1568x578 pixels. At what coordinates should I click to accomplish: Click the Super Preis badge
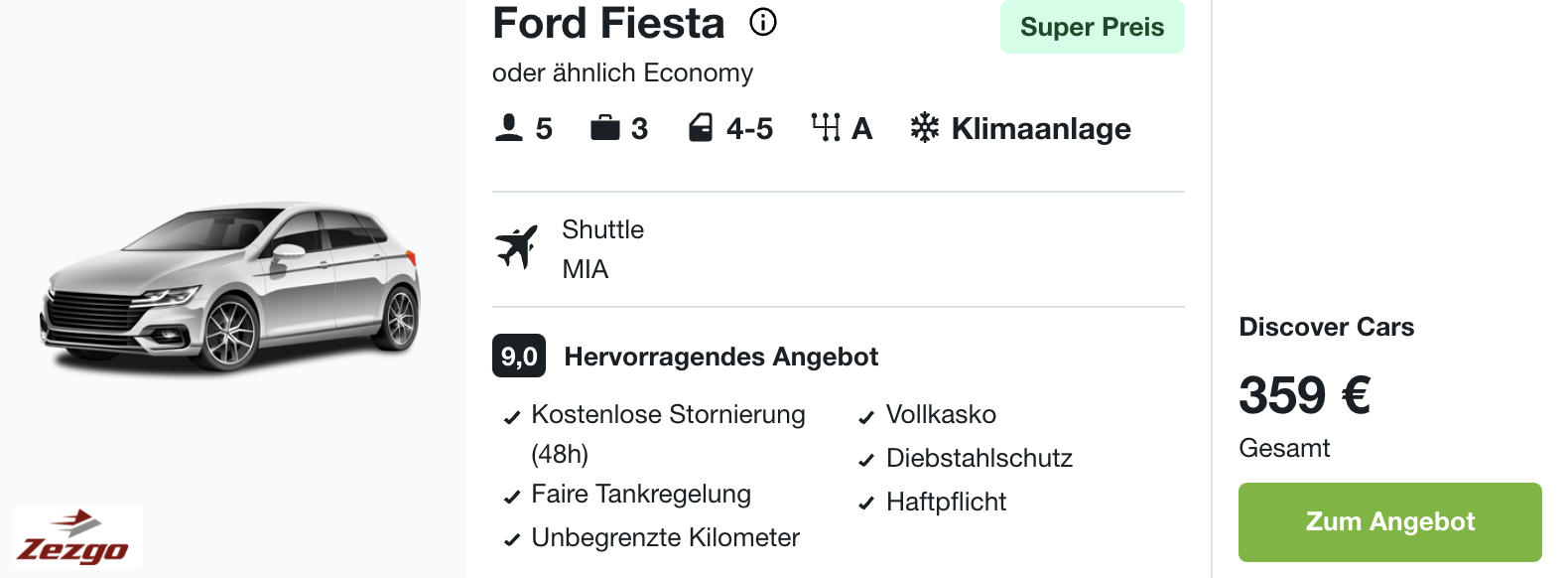coord(1093,27)
